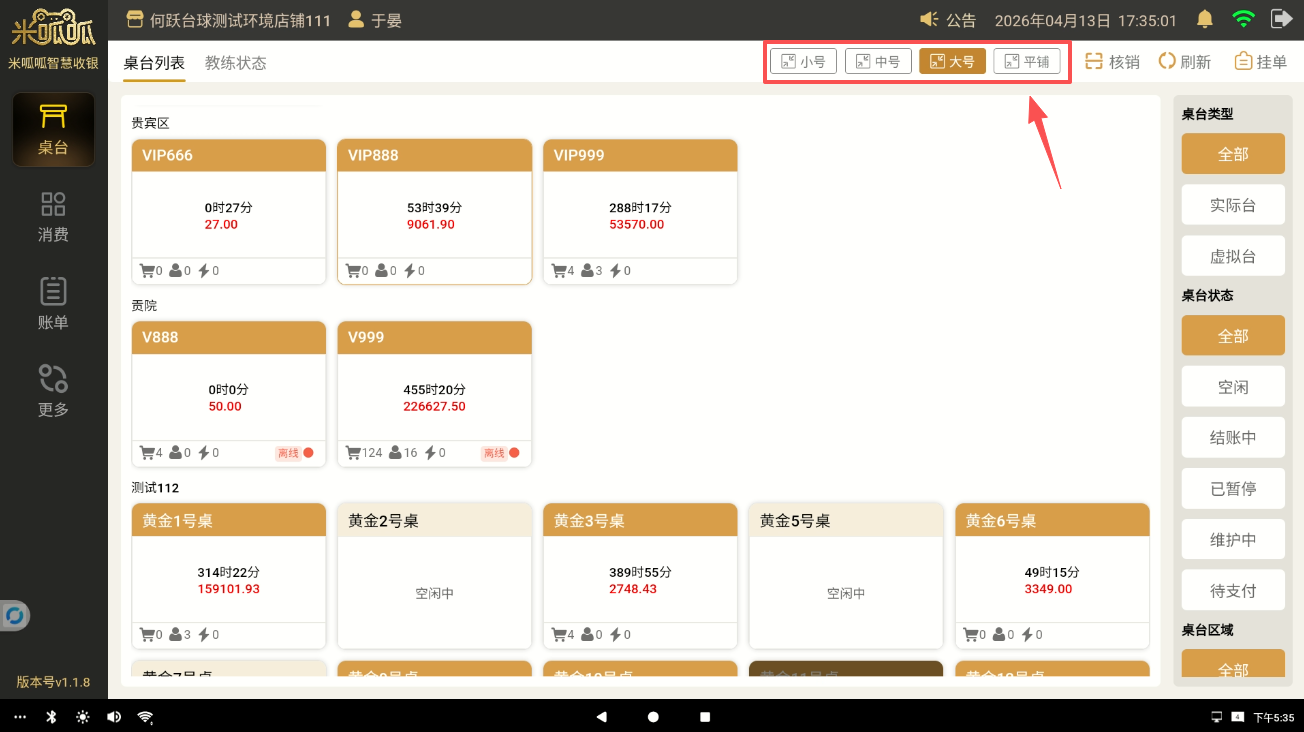Image resolution: width=1304 pixels, height=732 pixels.
Task: Filter table status by 空闲
Action: click(1232, 387)
